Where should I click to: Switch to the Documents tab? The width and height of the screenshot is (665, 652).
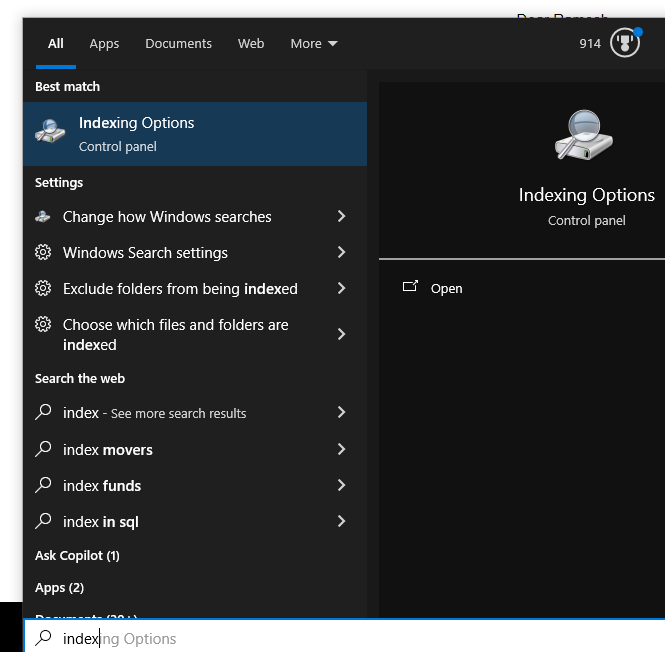pos(178,43)
